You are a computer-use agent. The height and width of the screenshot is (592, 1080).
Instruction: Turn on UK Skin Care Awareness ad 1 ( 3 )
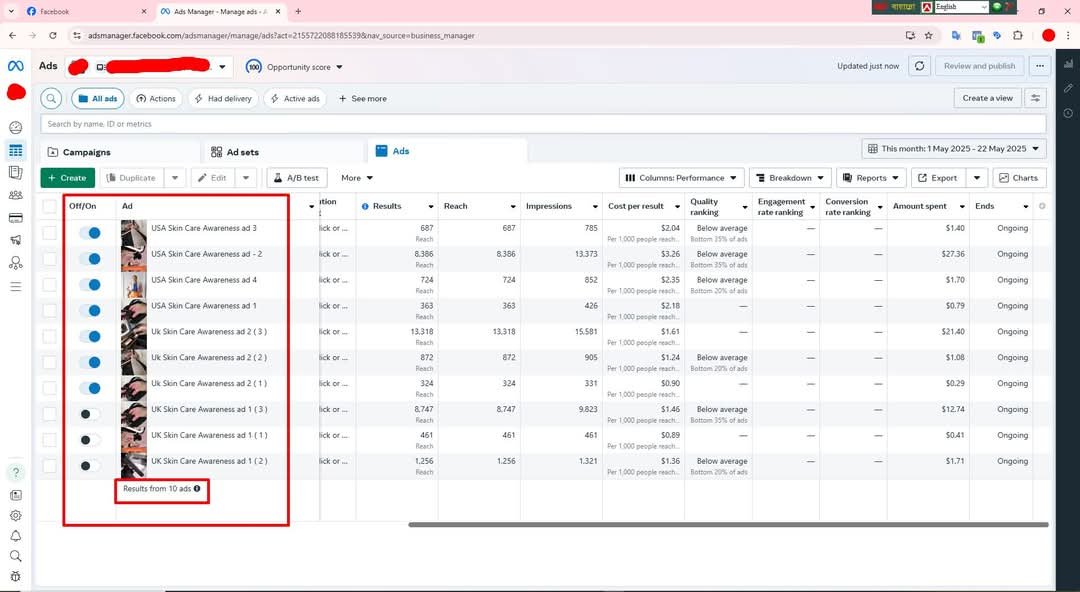(x=90, y=414)
